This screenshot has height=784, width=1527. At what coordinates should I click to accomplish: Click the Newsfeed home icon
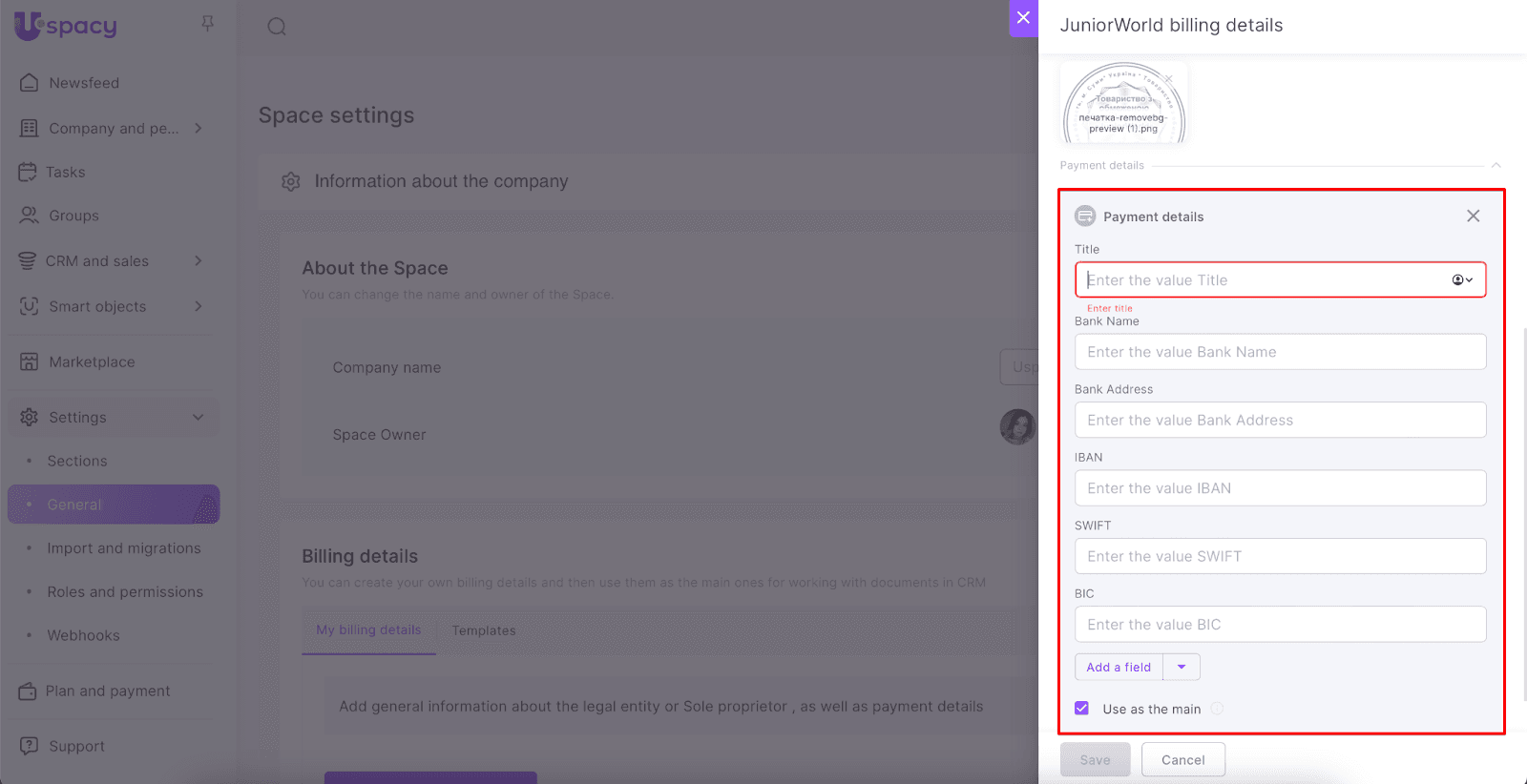[29, 83]
